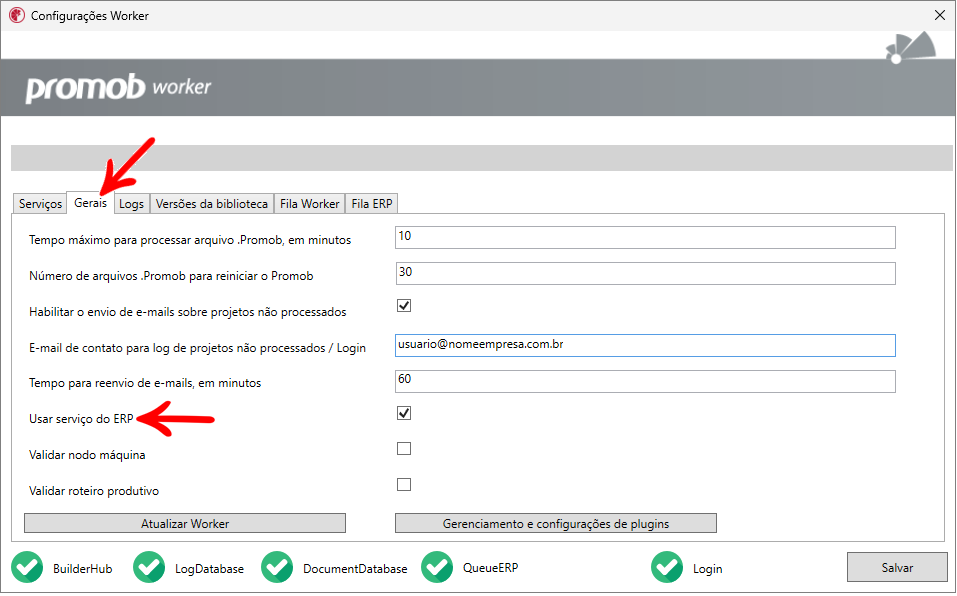Click the Login green check status icon
The height and width of the screenshot is (596, 957).
(667, 567)
